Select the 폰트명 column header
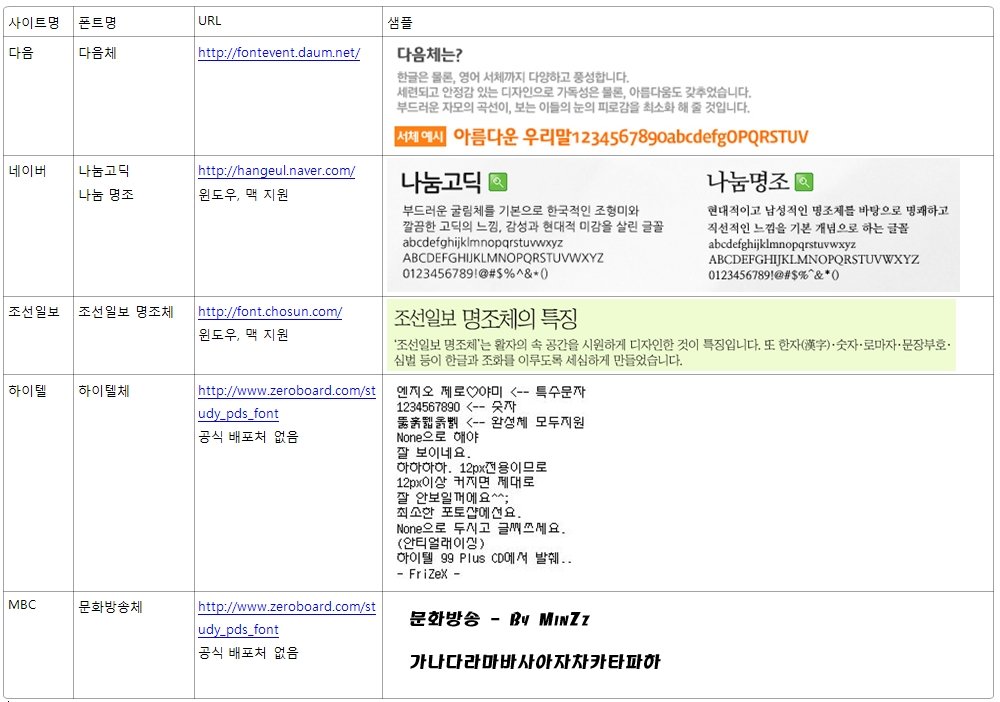Image resolution: width=1000 pixels, height=702 pixels. (98, 23)
